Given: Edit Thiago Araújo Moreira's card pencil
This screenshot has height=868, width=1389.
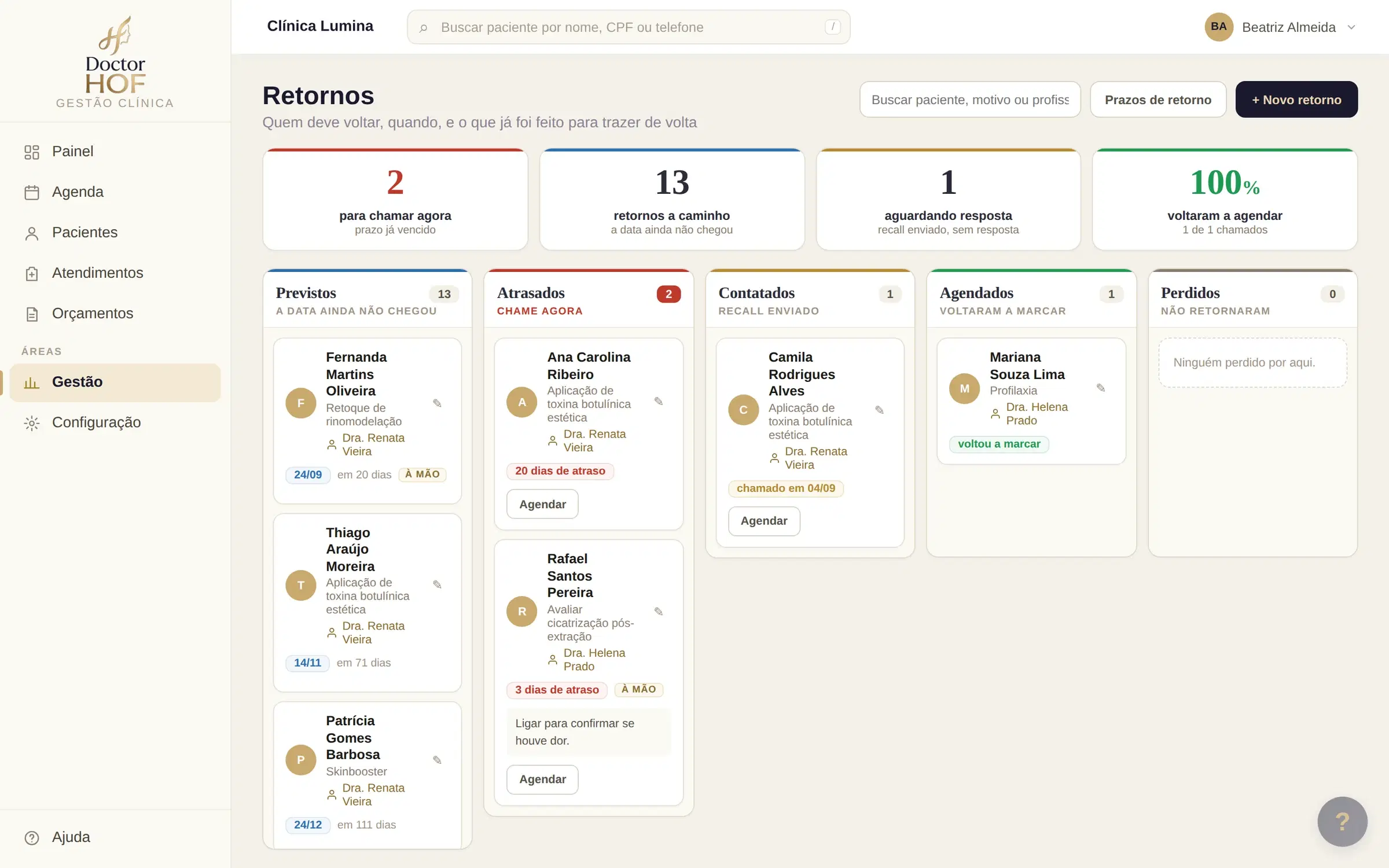Looking at the screenshot, I should click(x=438, y=585).
